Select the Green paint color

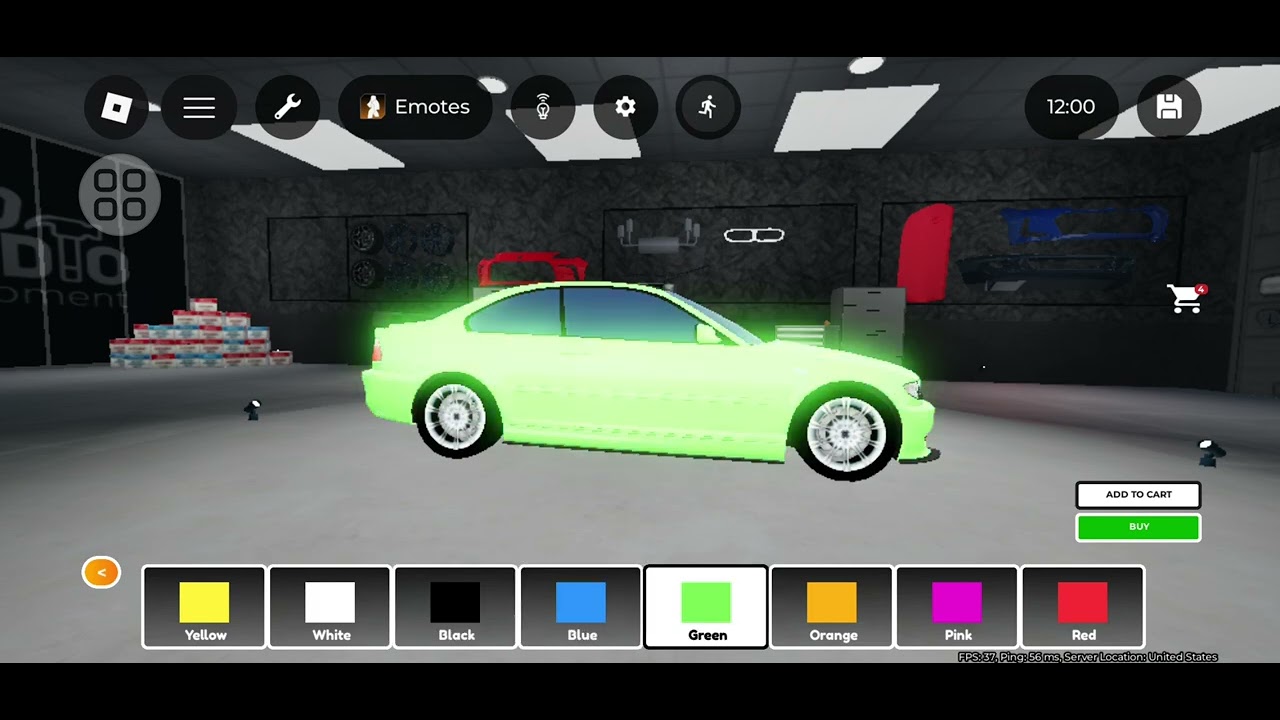click(706, 607)
